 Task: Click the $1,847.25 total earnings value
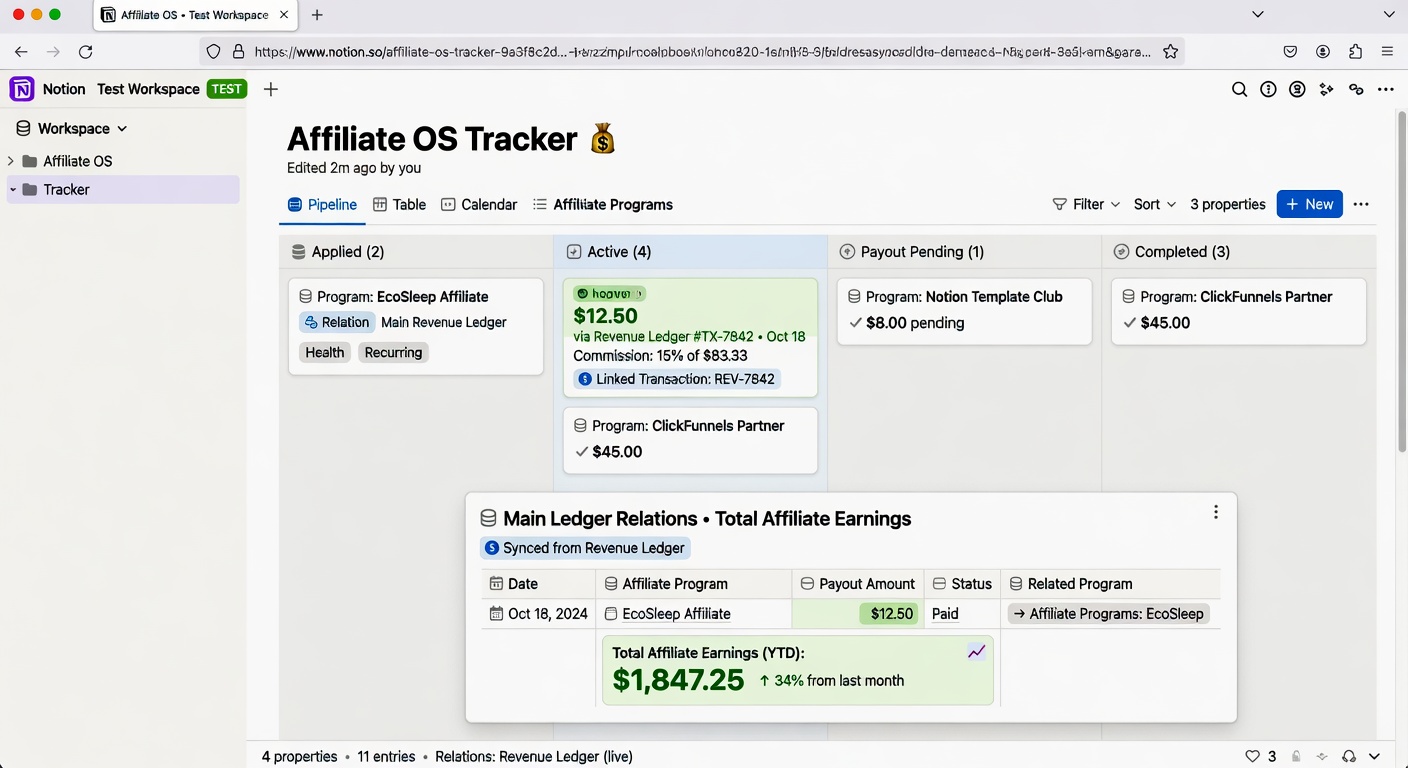point(678,681)
